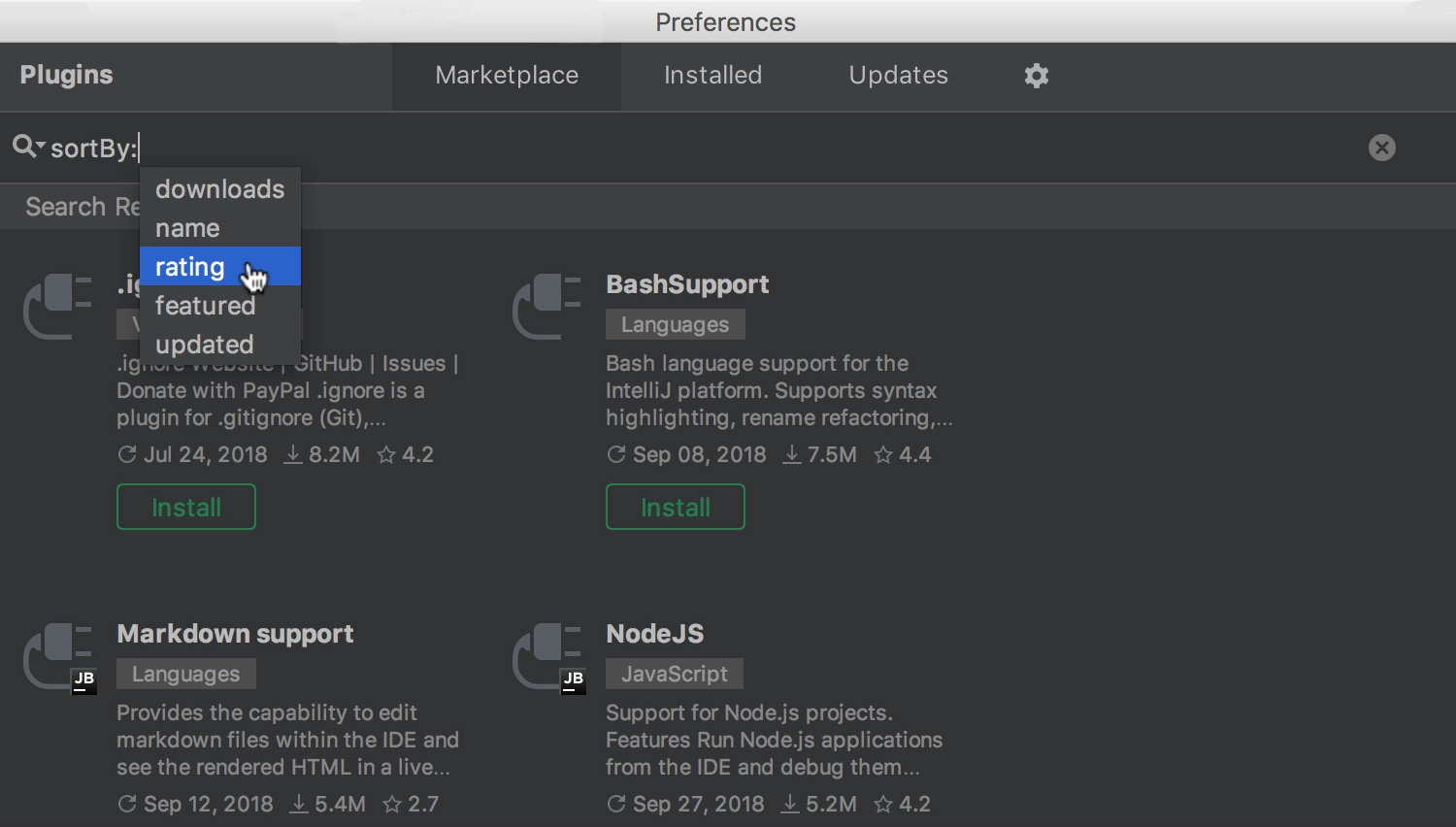Click the 7.5M downloads count of BashSupport
The height and width of the screenshot is (827, 1456).
pyautogui.click(x=820, y=454)
